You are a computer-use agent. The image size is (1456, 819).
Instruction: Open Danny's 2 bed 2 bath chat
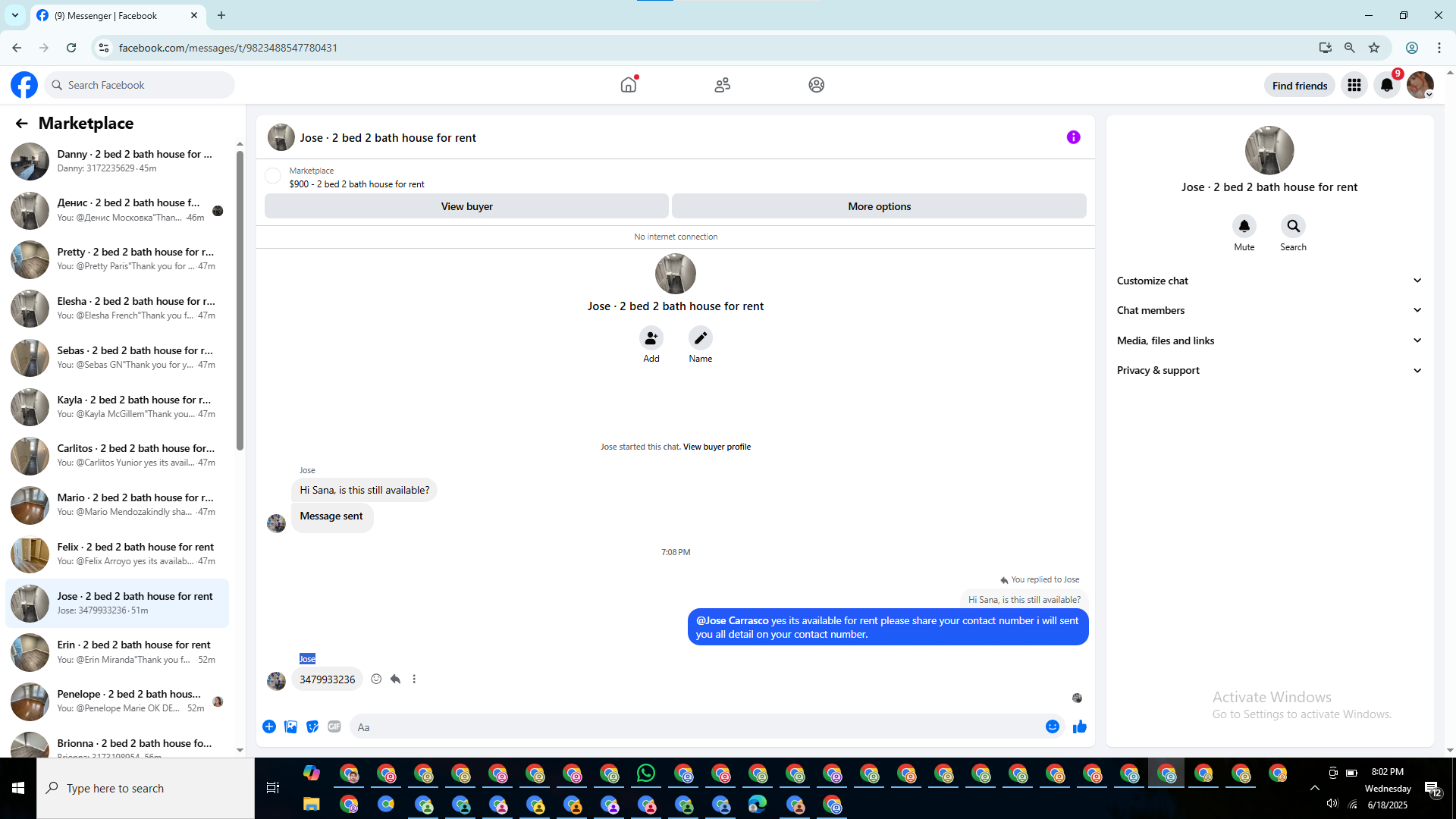[118, 162]
